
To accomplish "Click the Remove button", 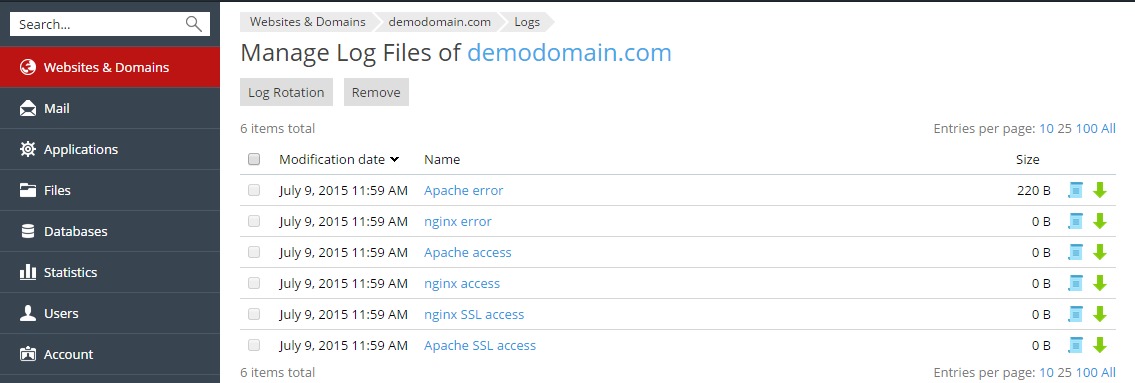I will (376, 92).
